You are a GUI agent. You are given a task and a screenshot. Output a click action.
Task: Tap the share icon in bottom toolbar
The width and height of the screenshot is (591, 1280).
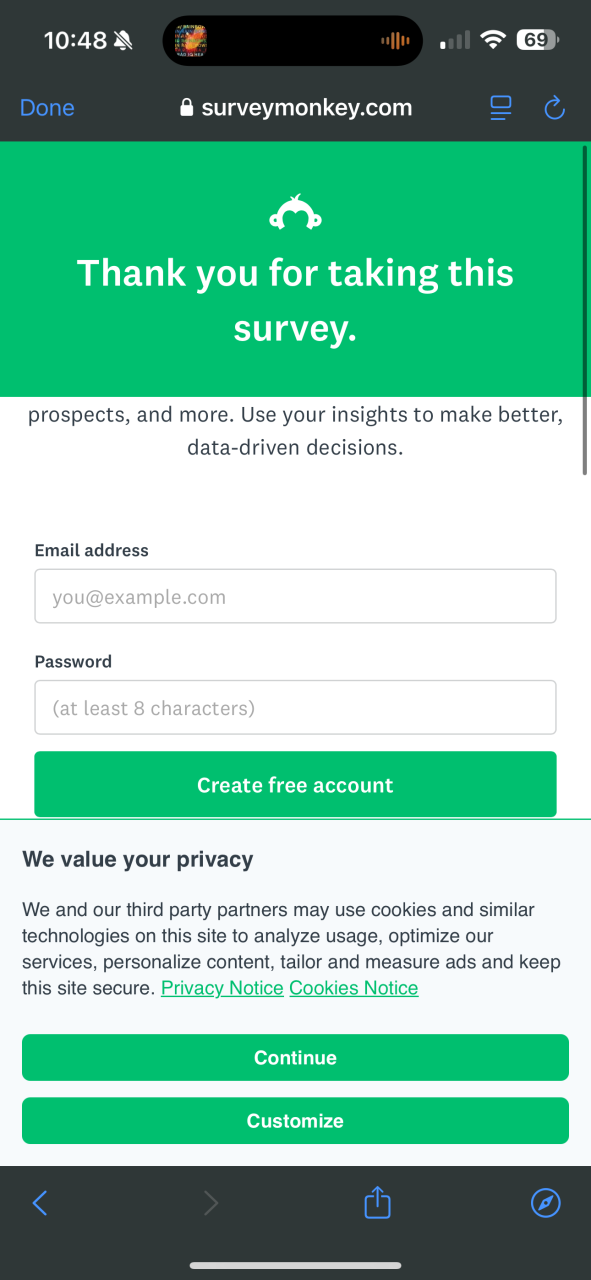point(377,1202)
